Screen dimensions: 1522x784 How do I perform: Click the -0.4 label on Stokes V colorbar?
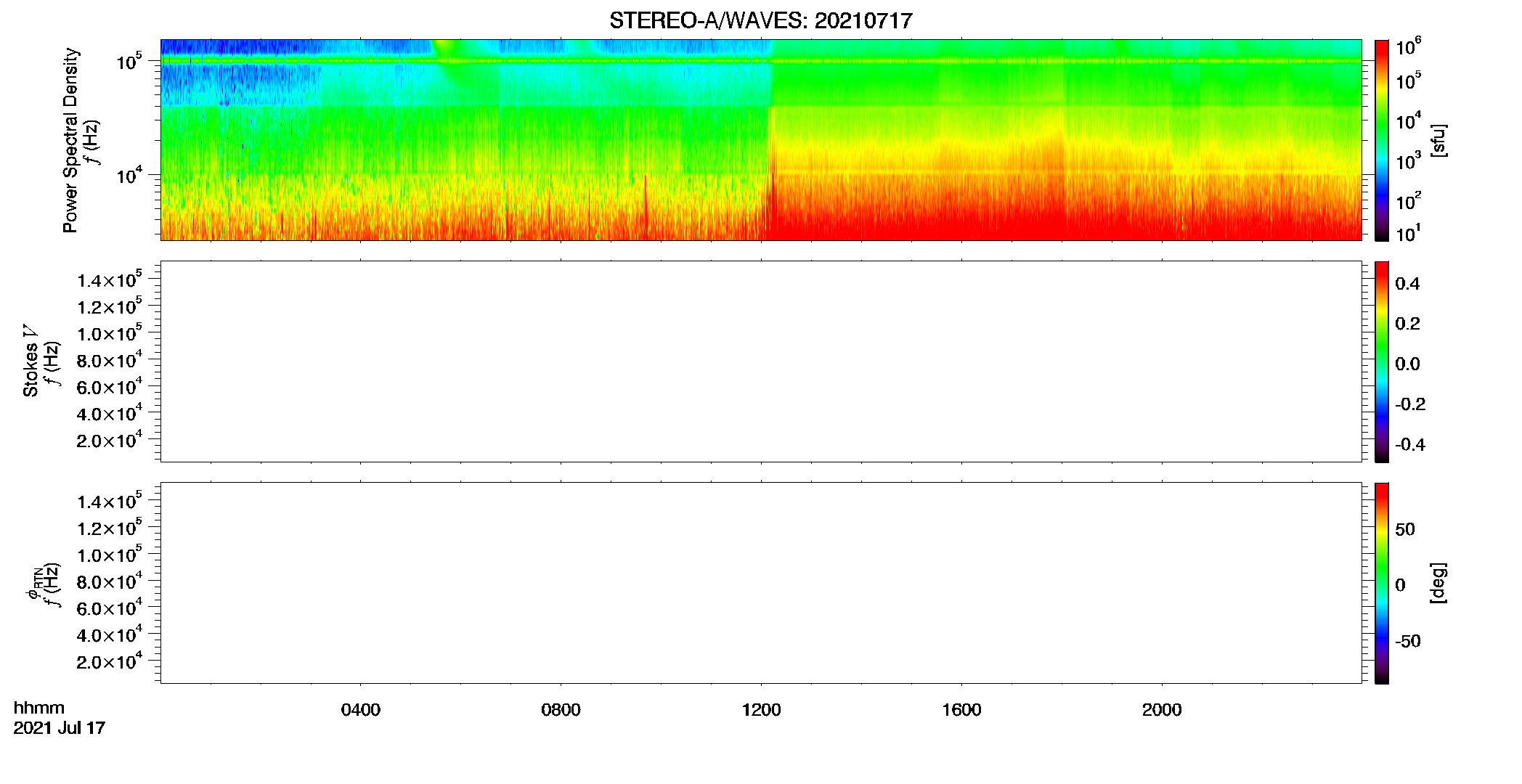[x=1410, y=445]
